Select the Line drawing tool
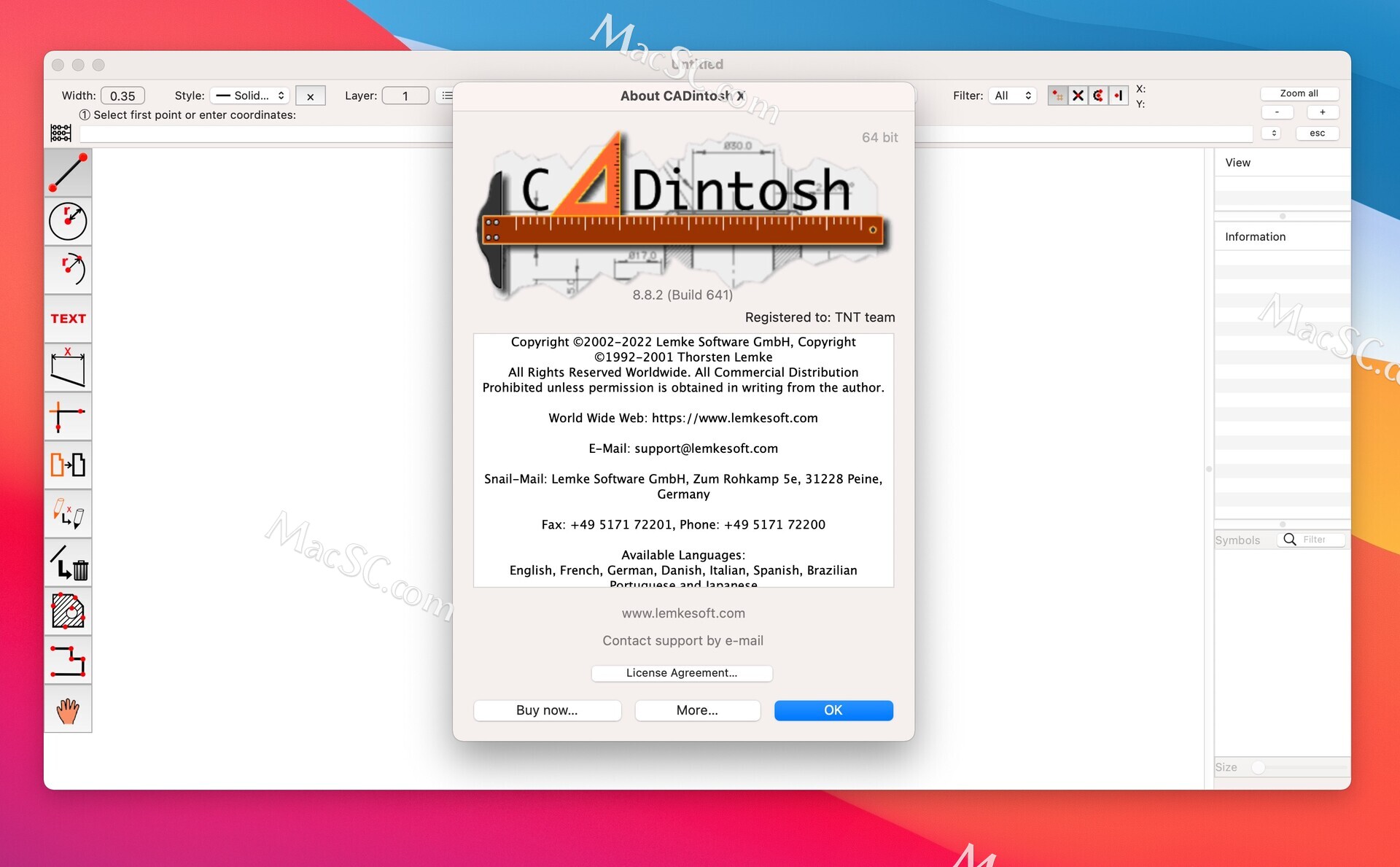The image size is (1400, 867). [x=68, y=173]
